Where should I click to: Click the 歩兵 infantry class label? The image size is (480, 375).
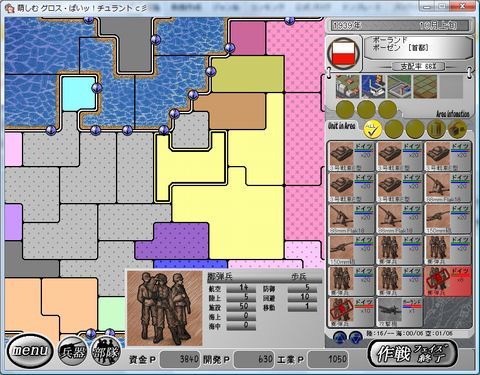pyautogui.click(x=298, y=277)
